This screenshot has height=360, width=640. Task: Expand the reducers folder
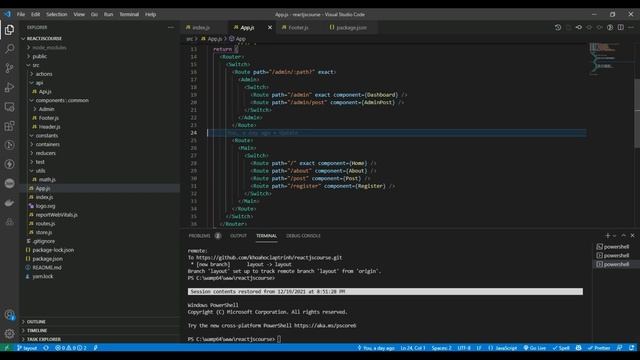tap(100, 153)
